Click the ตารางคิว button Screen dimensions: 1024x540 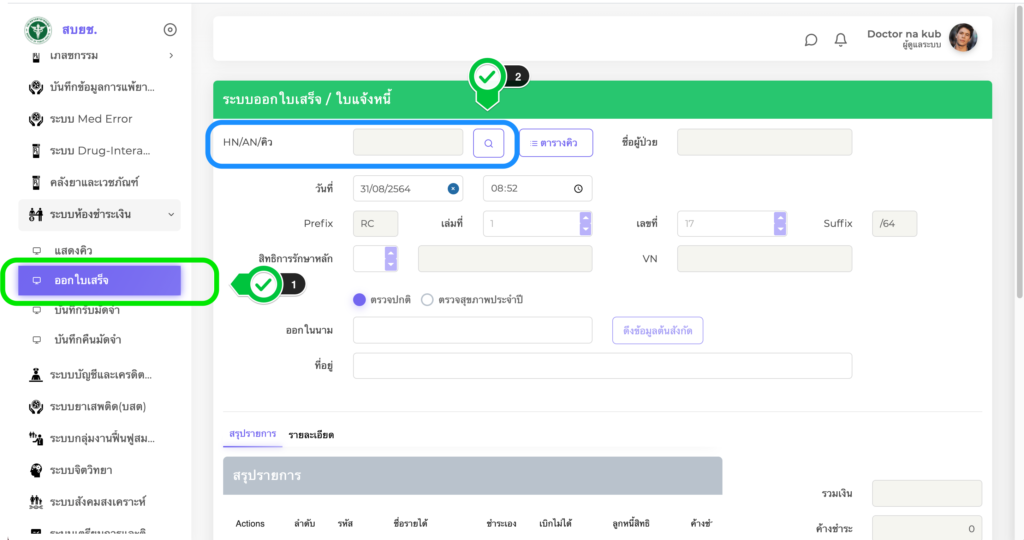(x=555, y=143)
